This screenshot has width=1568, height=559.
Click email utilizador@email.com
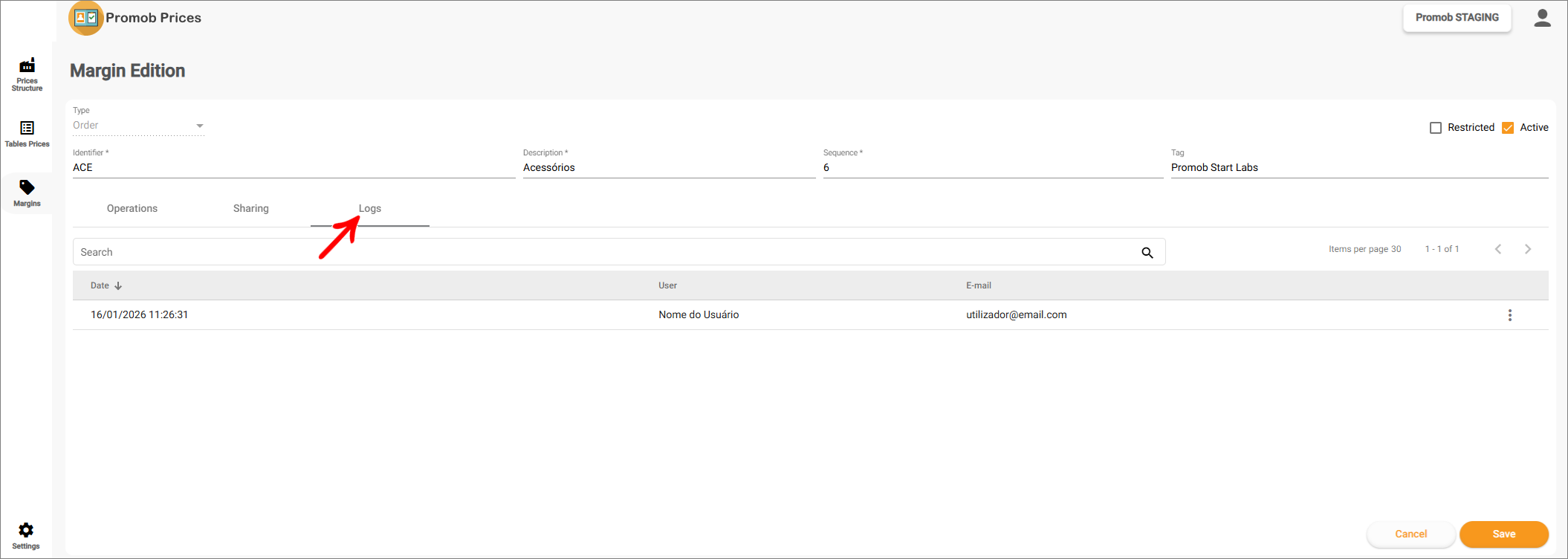pos(1017,315)
